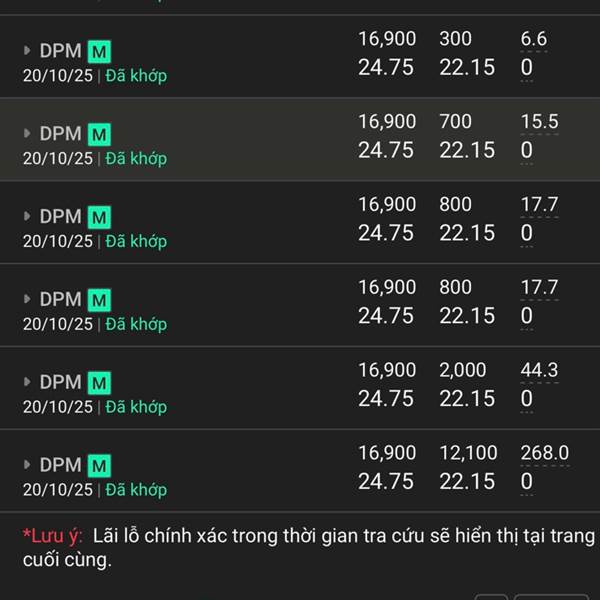The image size is (600, 600).
Task: Open the DPM ticker in the 700-volume row
Action: tap(60, 134)
